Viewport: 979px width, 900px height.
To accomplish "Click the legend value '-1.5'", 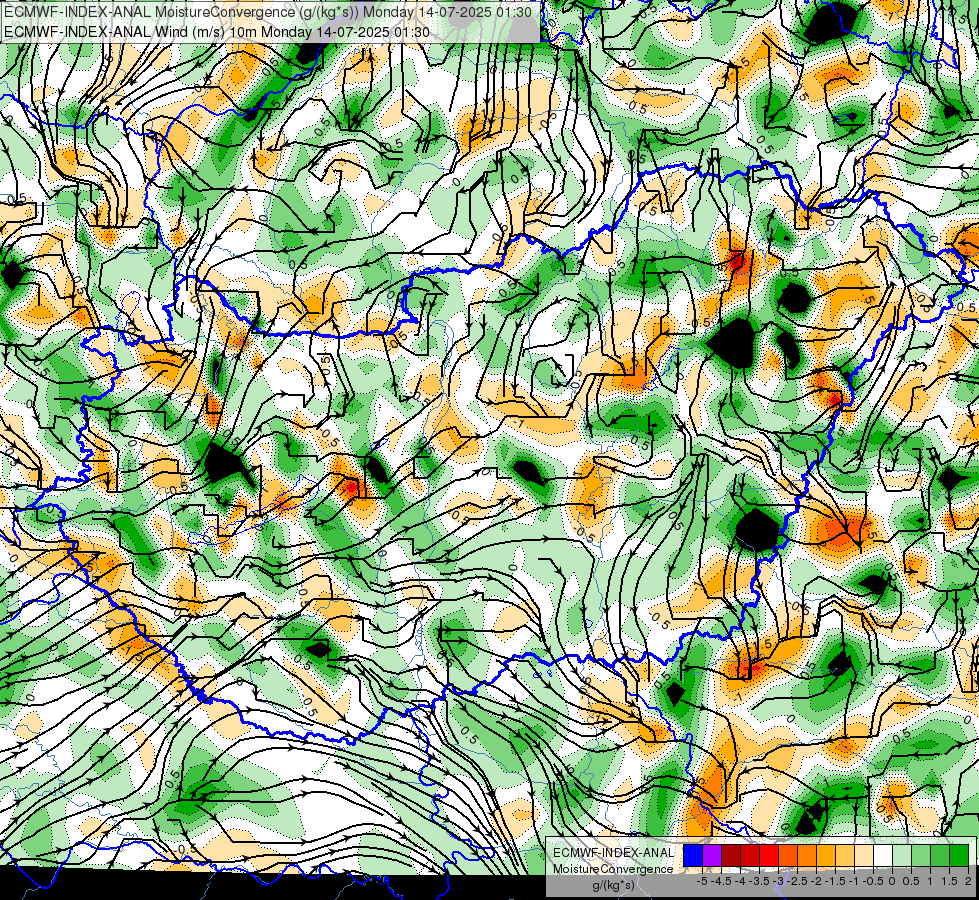I will 836,881.
